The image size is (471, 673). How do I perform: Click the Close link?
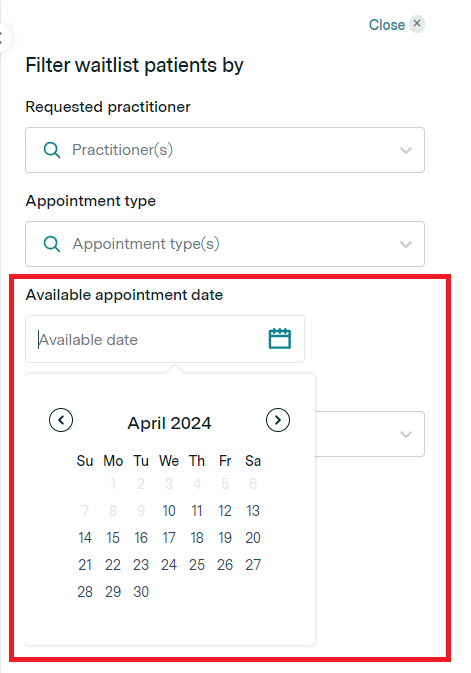tap(387, 25)
